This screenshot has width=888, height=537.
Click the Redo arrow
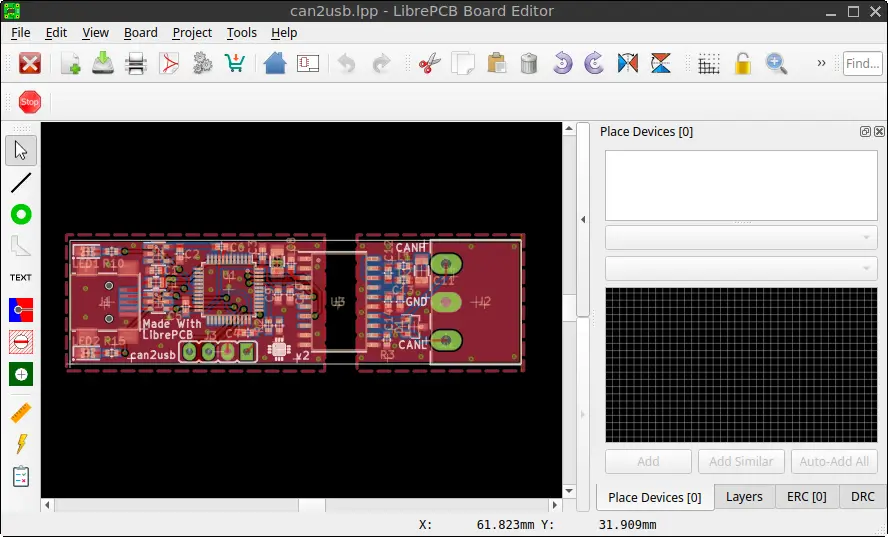click(x=381, y=63)
